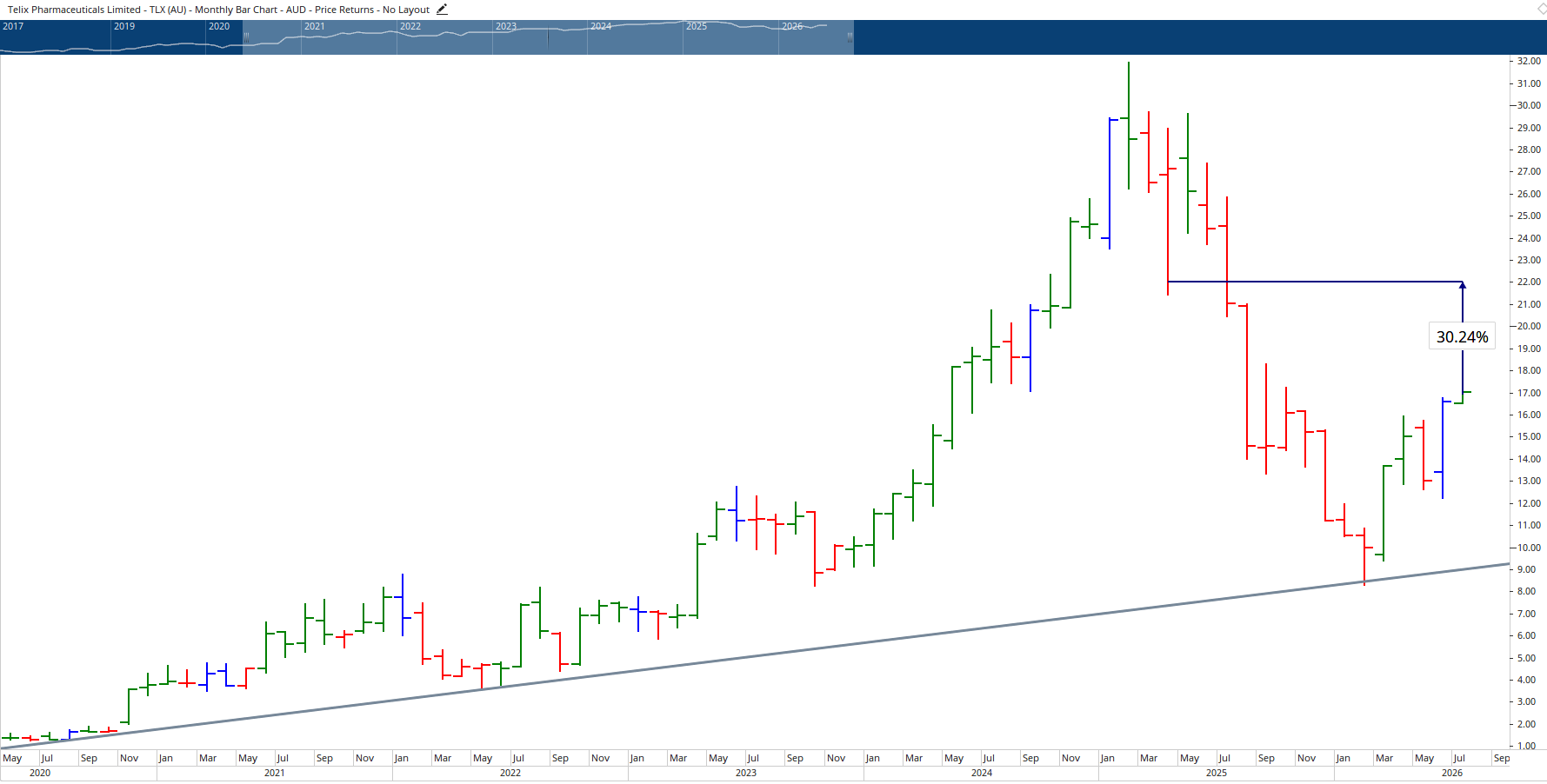Select the tallest green price bar peaking near 32.00
Image resolution: width=1547 pixels, height=784 pixels.
click(x=1129, y=125)
